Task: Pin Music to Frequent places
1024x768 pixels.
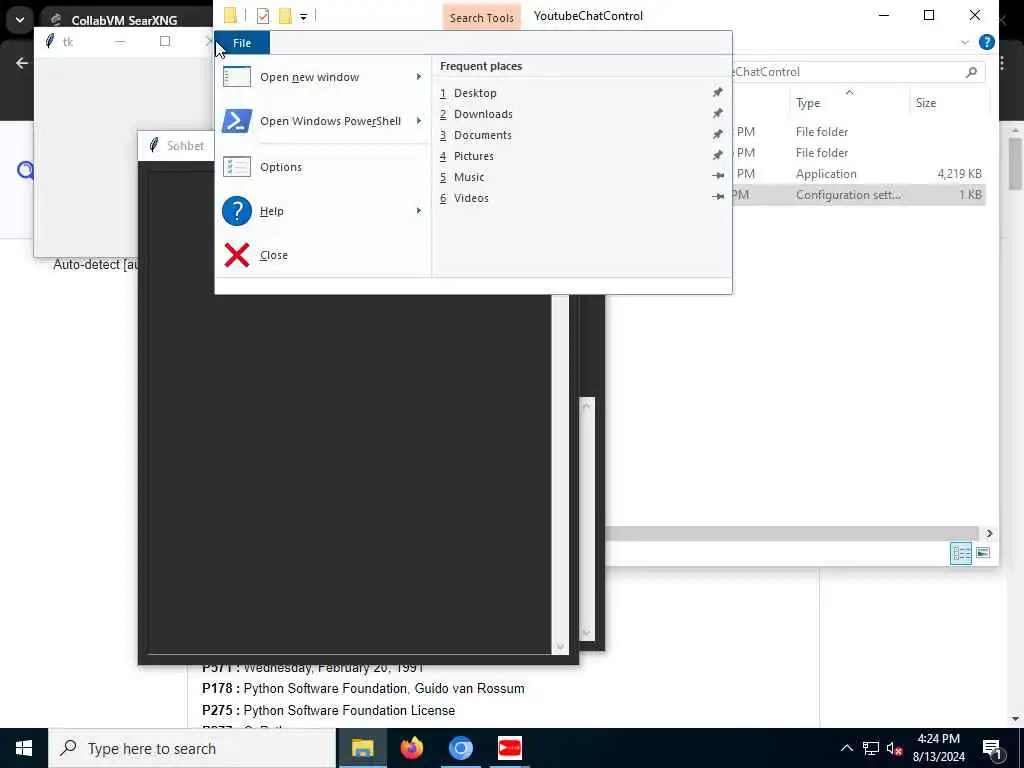Action: (x=718, y=176)
